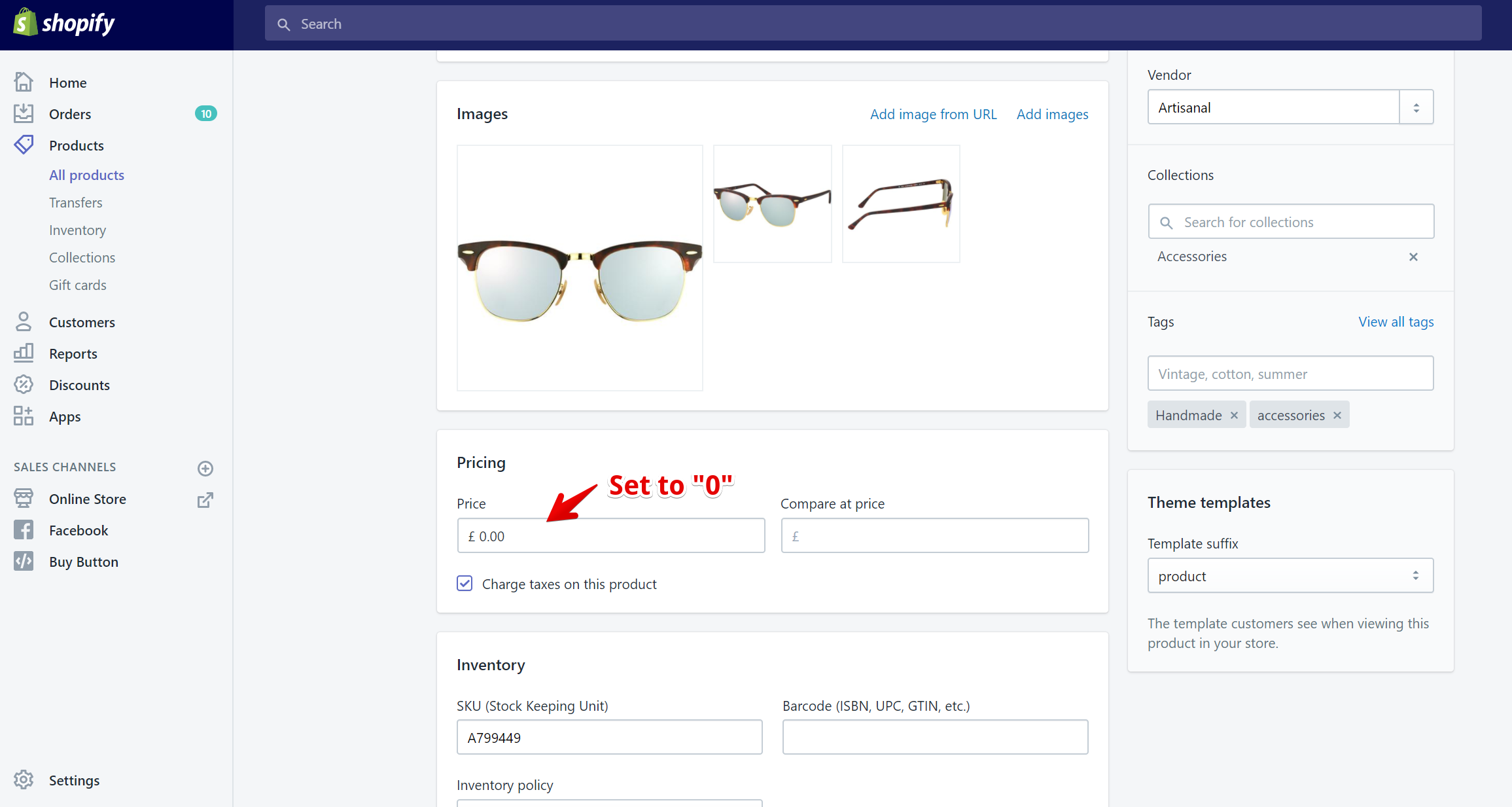
Task: Click the Products tag icon
Action: [x=24, y=145]
